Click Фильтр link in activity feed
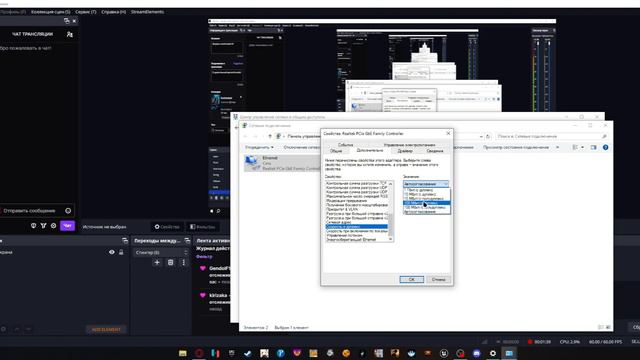 point(204,257)
